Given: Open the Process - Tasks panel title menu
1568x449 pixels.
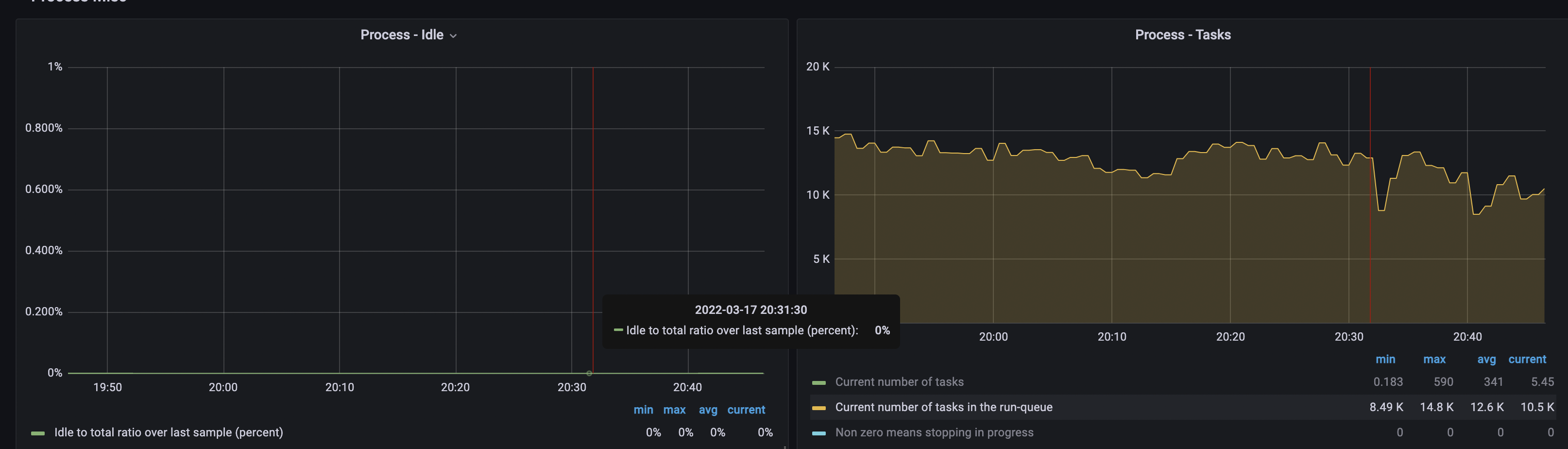Looking at the screenshot, I should coord(1182,35).
